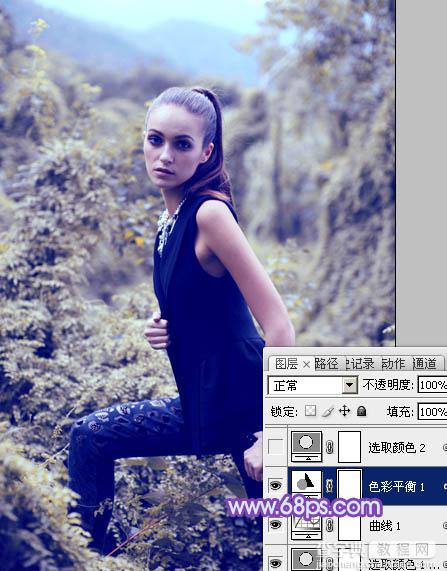Toggle lock all padlock icon

tap(361, 411)
